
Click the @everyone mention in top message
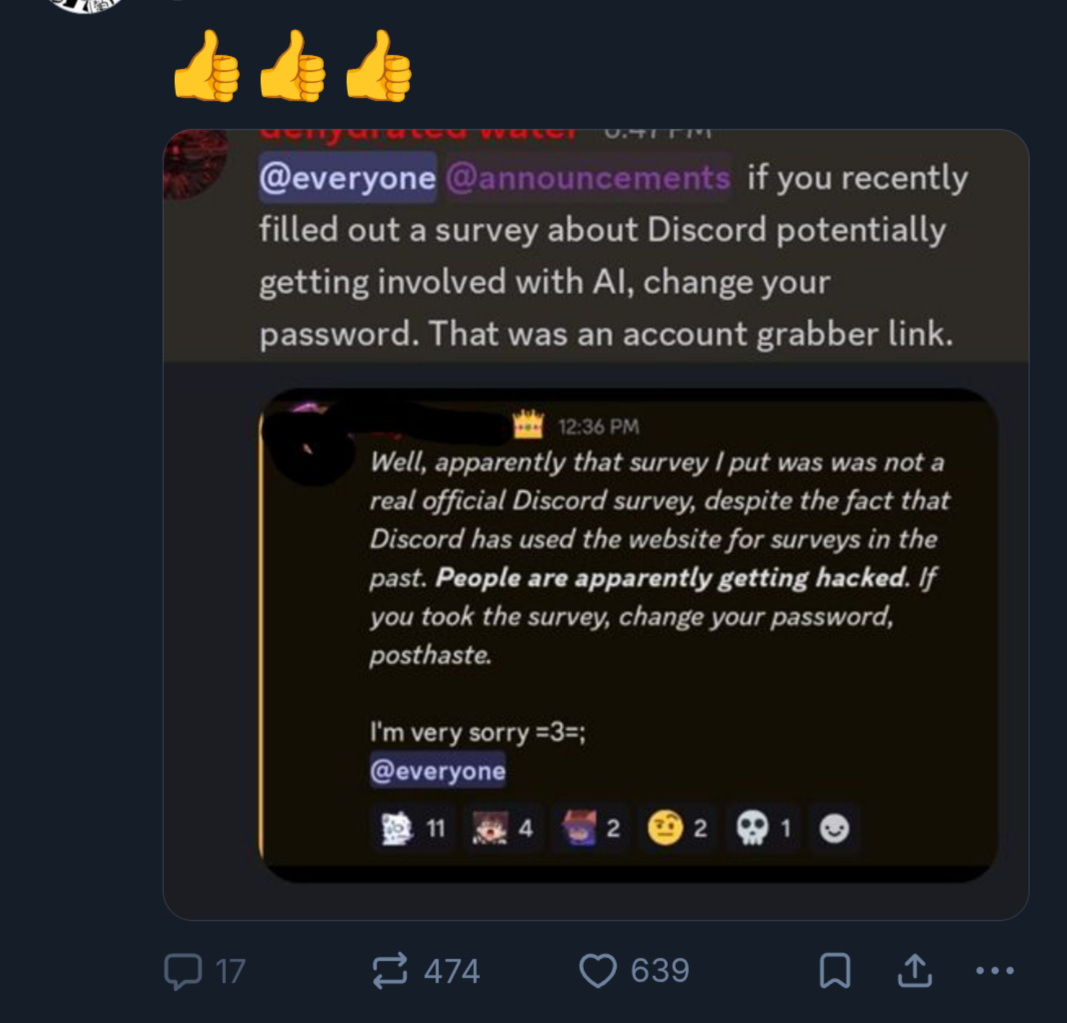347,179
